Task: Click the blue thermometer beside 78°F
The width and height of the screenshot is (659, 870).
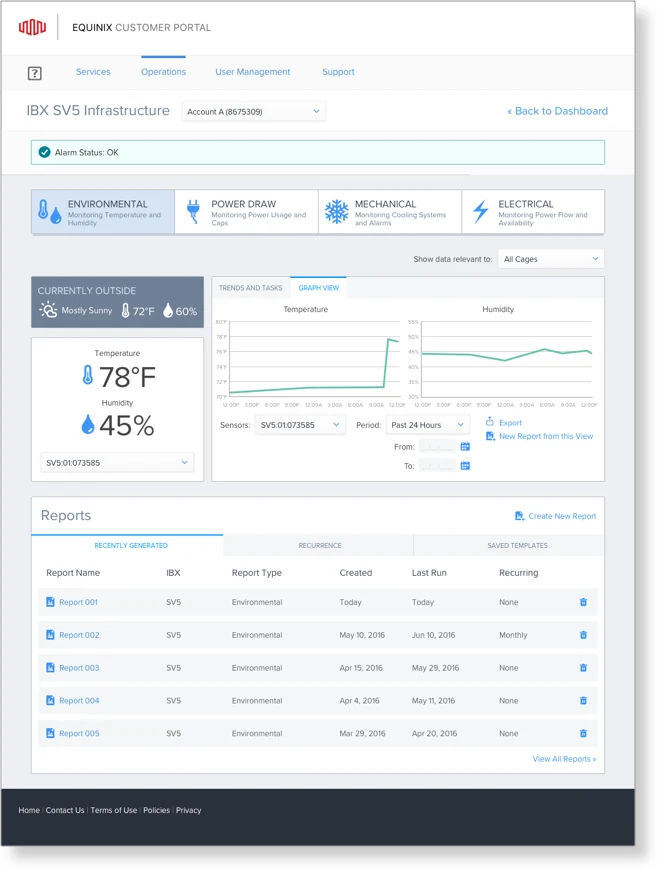Action: [88, 375]
